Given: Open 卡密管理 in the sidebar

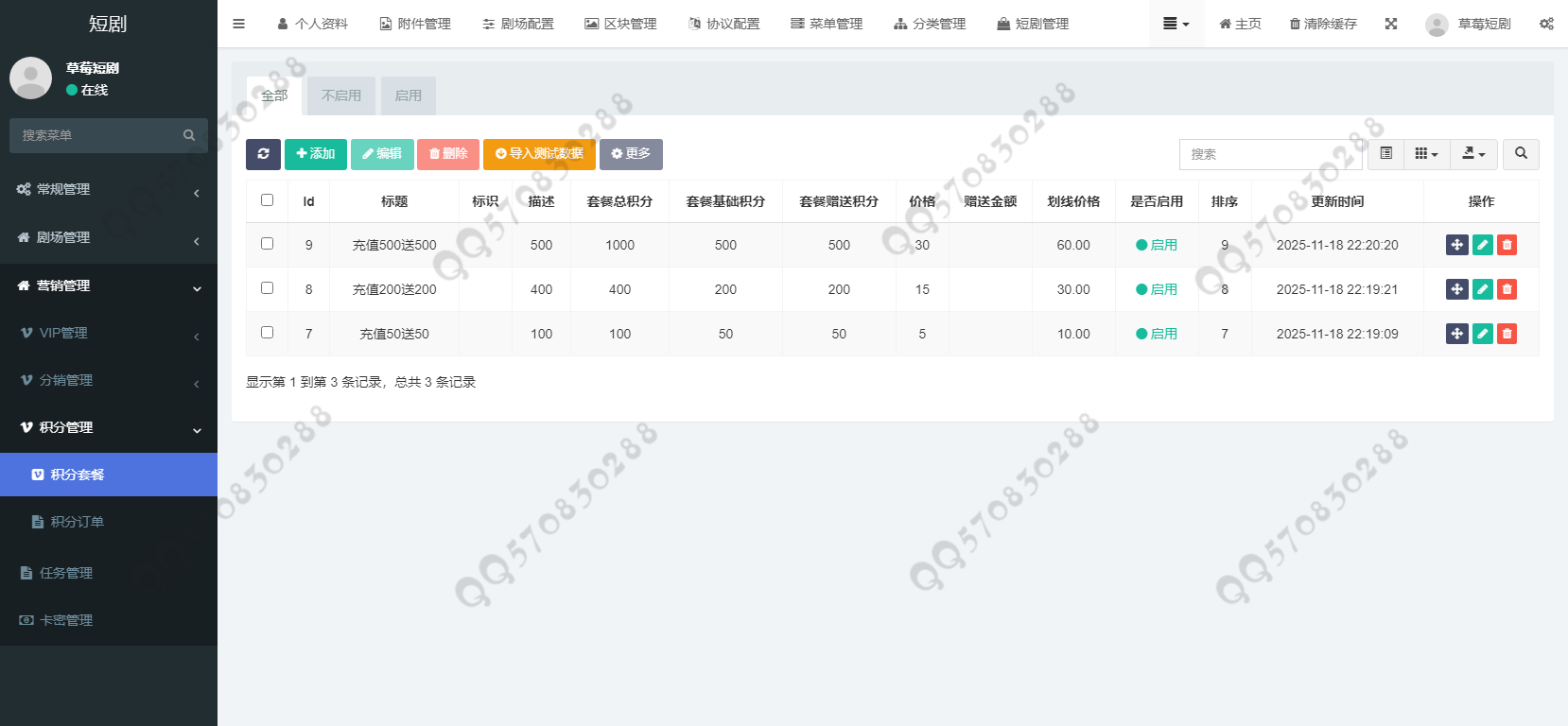Looking at the screenshot, I should click(109, 620).
